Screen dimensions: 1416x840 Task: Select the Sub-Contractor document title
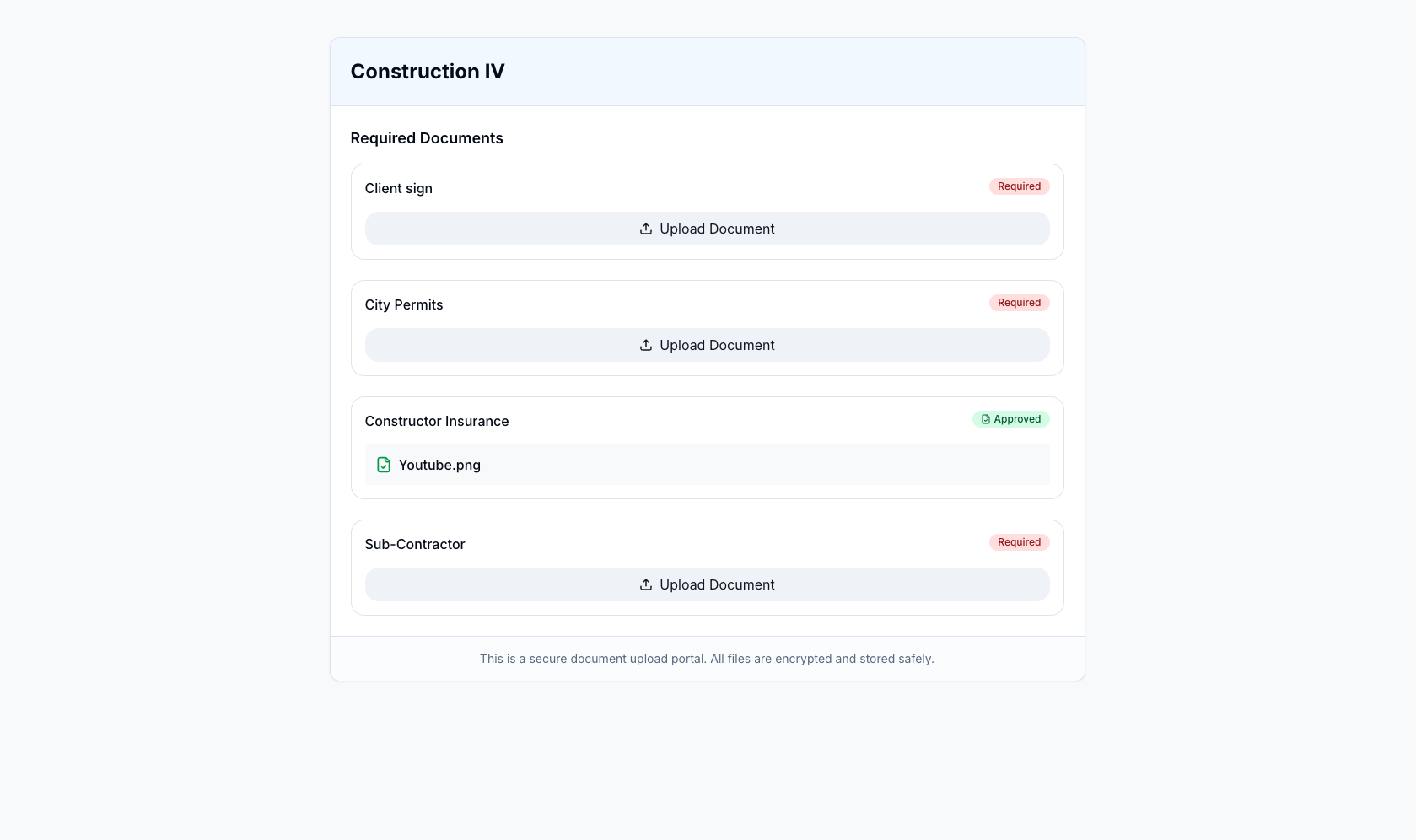[x=414, y=544]
